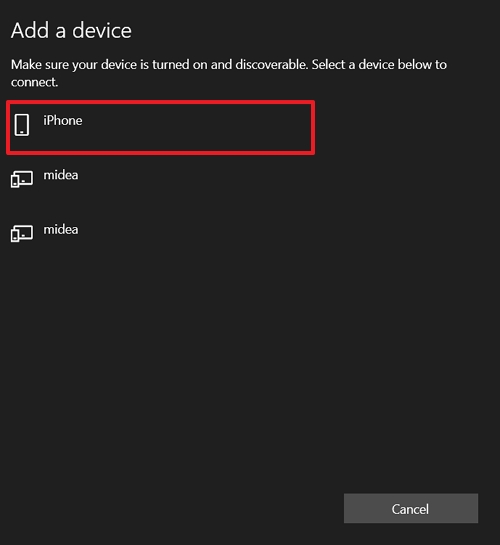Click the word connect in the instructions
Viewport: 500px width, 545px height.
[x=33, y=82]
